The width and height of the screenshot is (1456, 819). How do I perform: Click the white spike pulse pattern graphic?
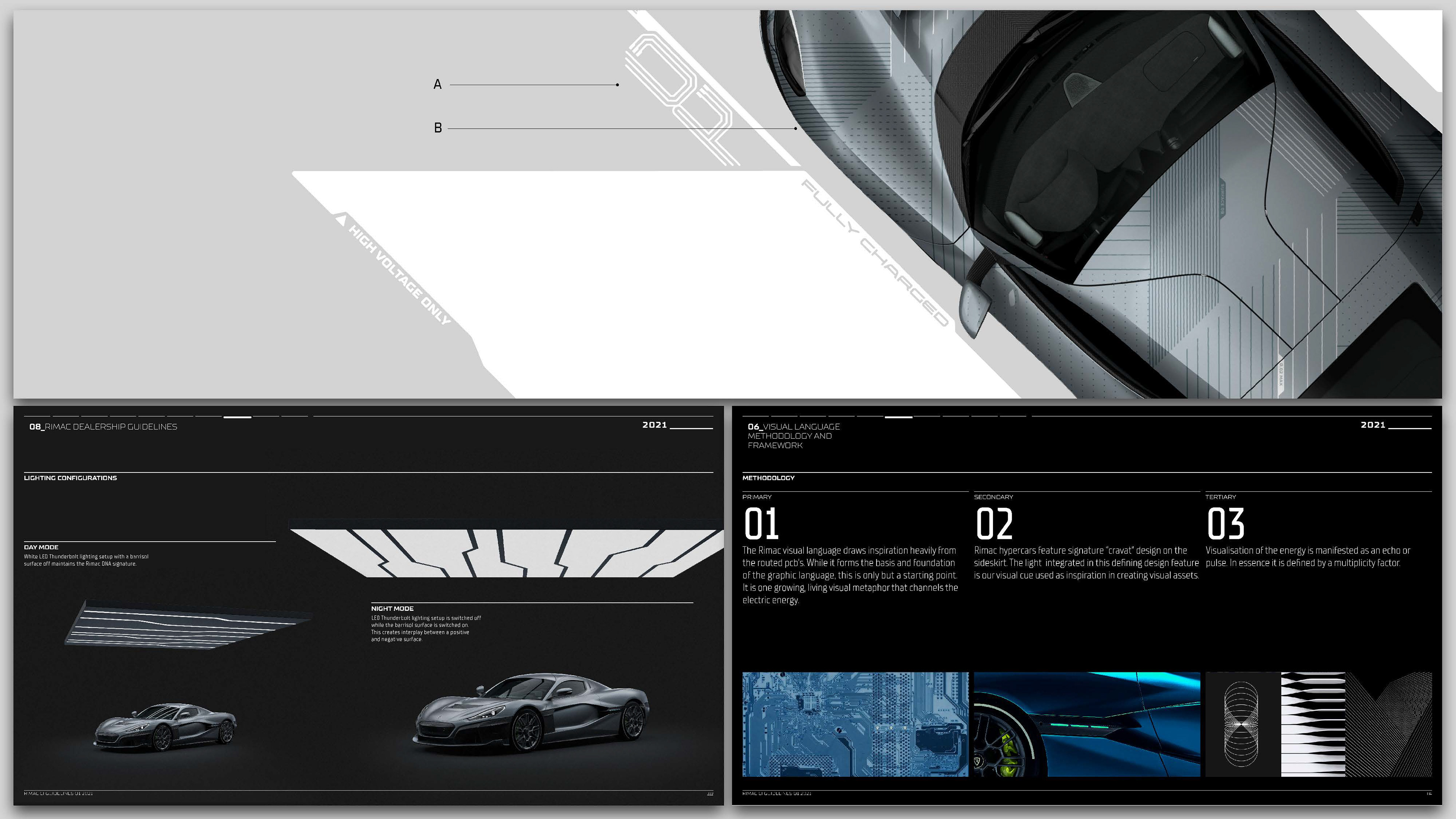point(1312,724)
